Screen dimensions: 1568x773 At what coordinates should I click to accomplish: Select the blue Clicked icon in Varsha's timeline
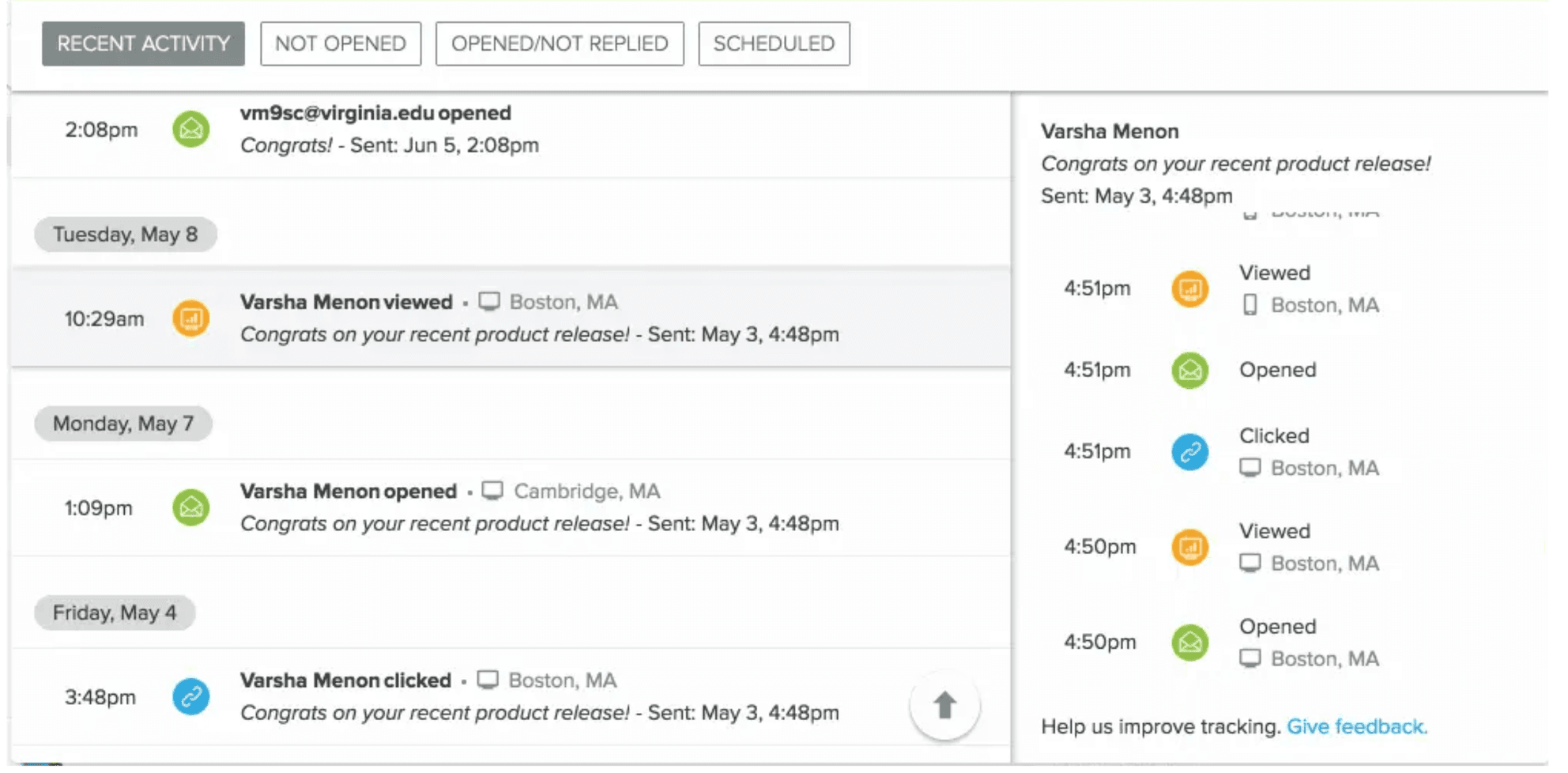pyautogui.click(x=1190, y=452)
